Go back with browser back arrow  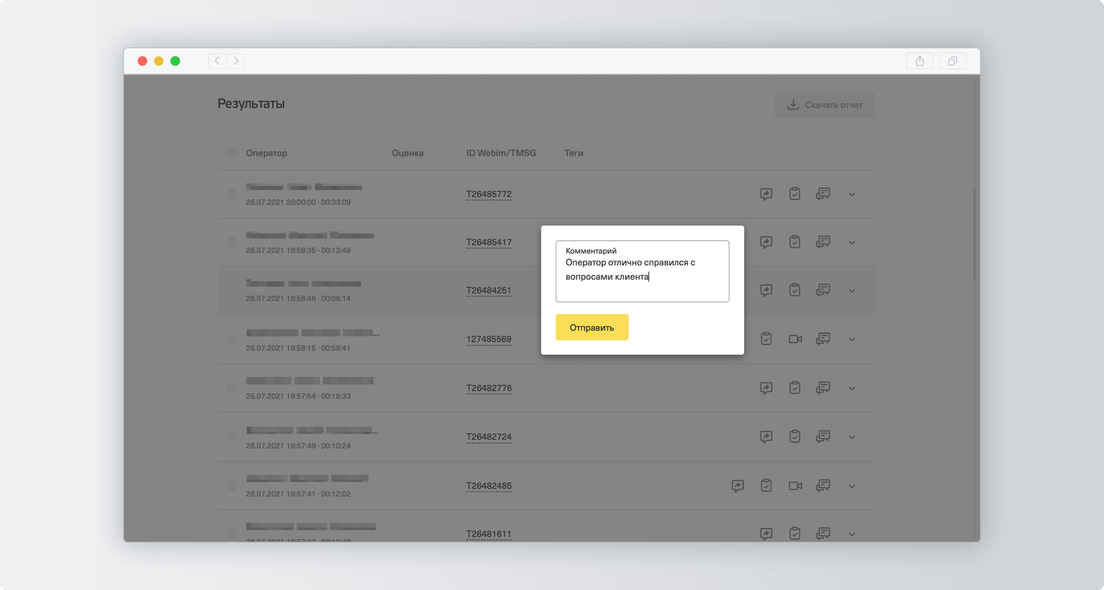217,61
